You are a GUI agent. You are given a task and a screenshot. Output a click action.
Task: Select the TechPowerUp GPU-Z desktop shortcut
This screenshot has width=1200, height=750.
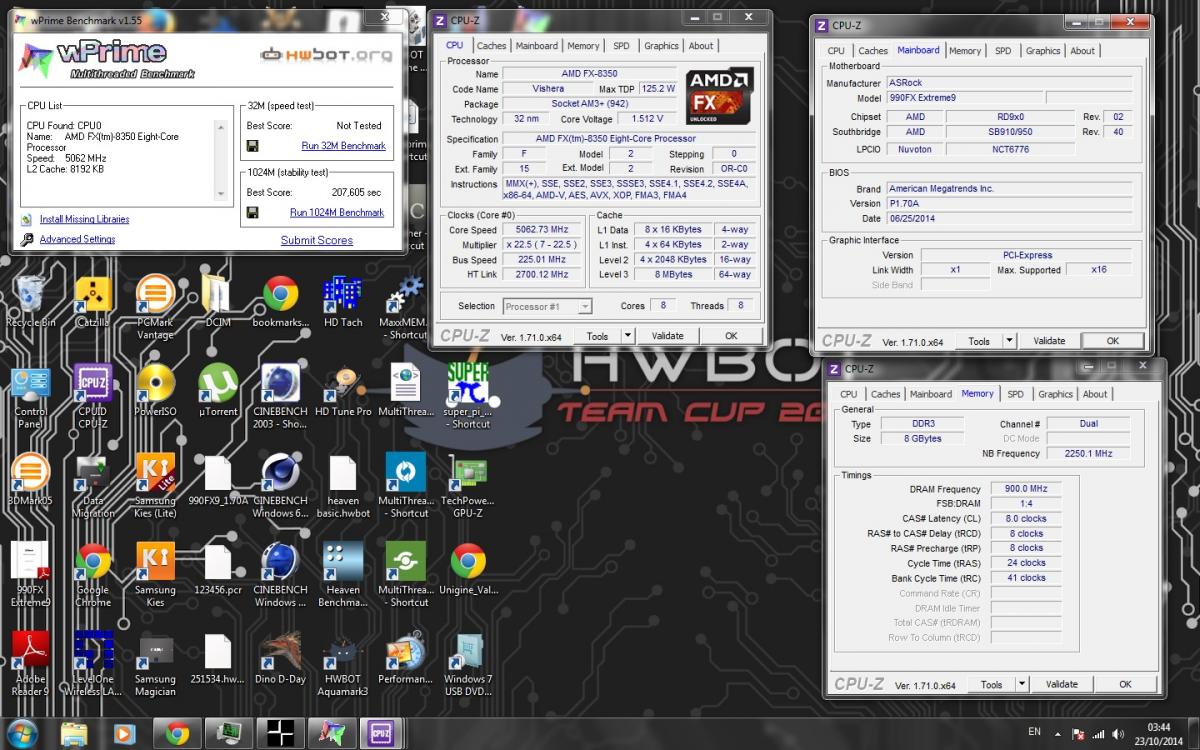[x=467, y=487]
